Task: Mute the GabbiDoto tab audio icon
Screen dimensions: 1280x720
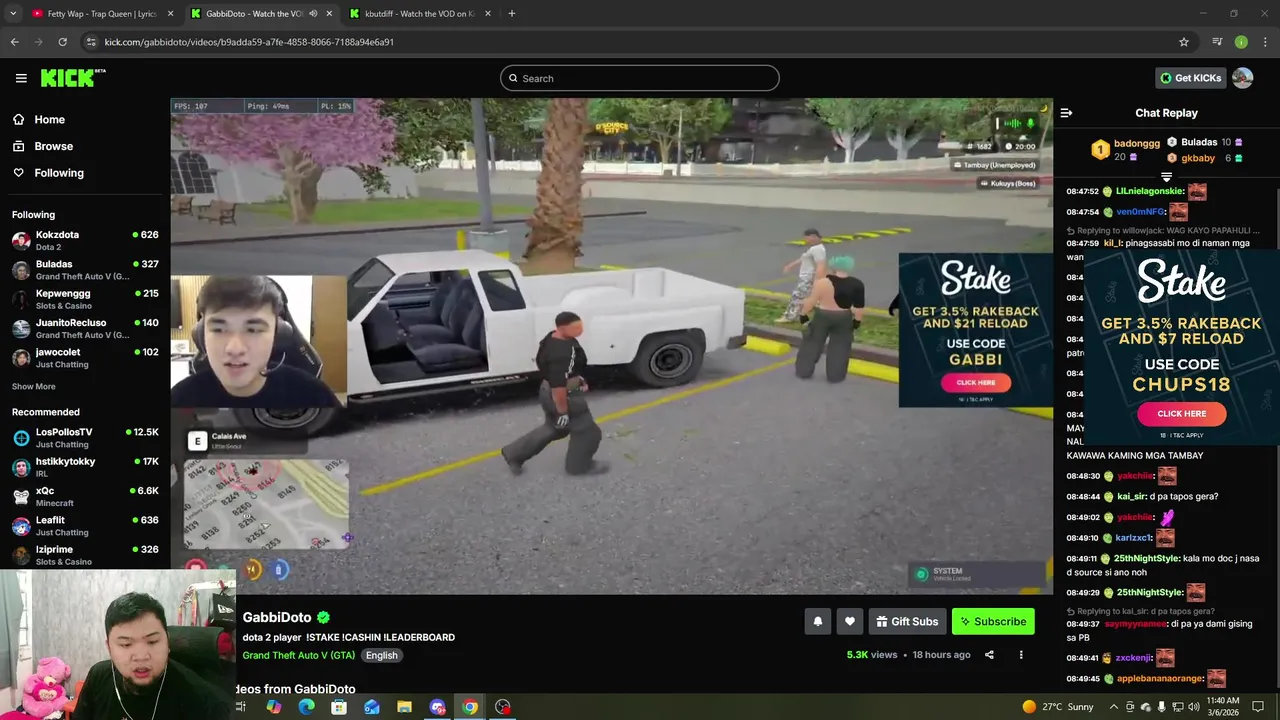Action: 313,14
